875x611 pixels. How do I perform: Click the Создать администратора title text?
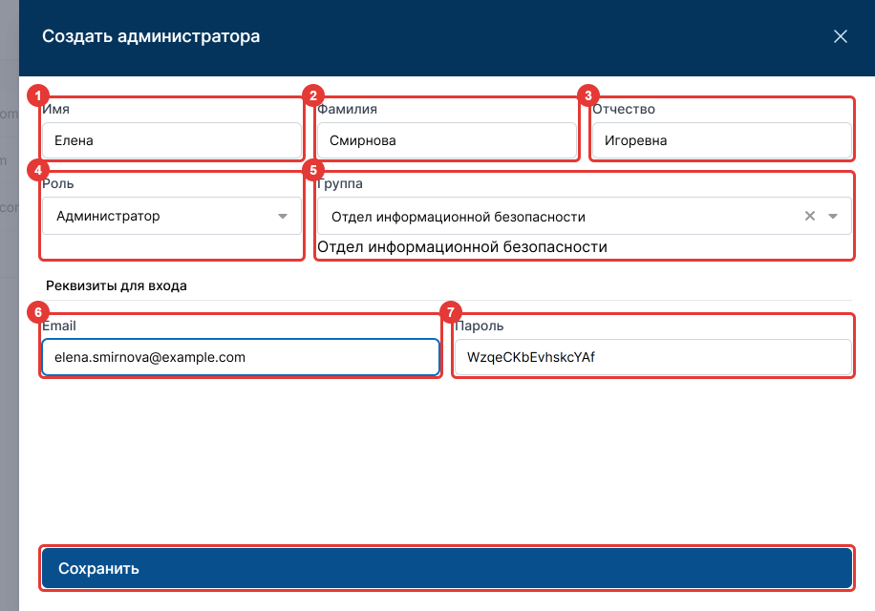151,36
